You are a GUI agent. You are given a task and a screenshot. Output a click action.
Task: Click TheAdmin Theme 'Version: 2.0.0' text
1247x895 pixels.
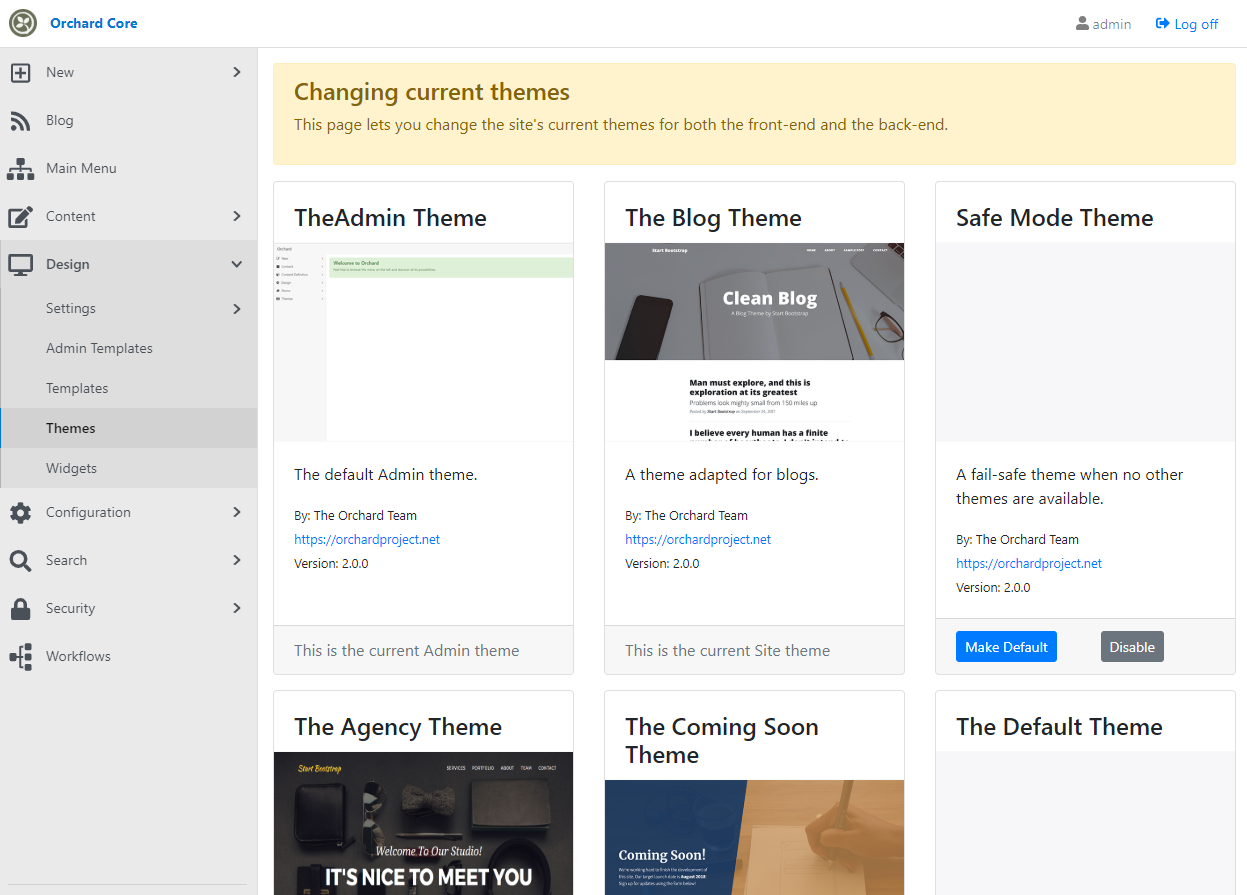331,563
